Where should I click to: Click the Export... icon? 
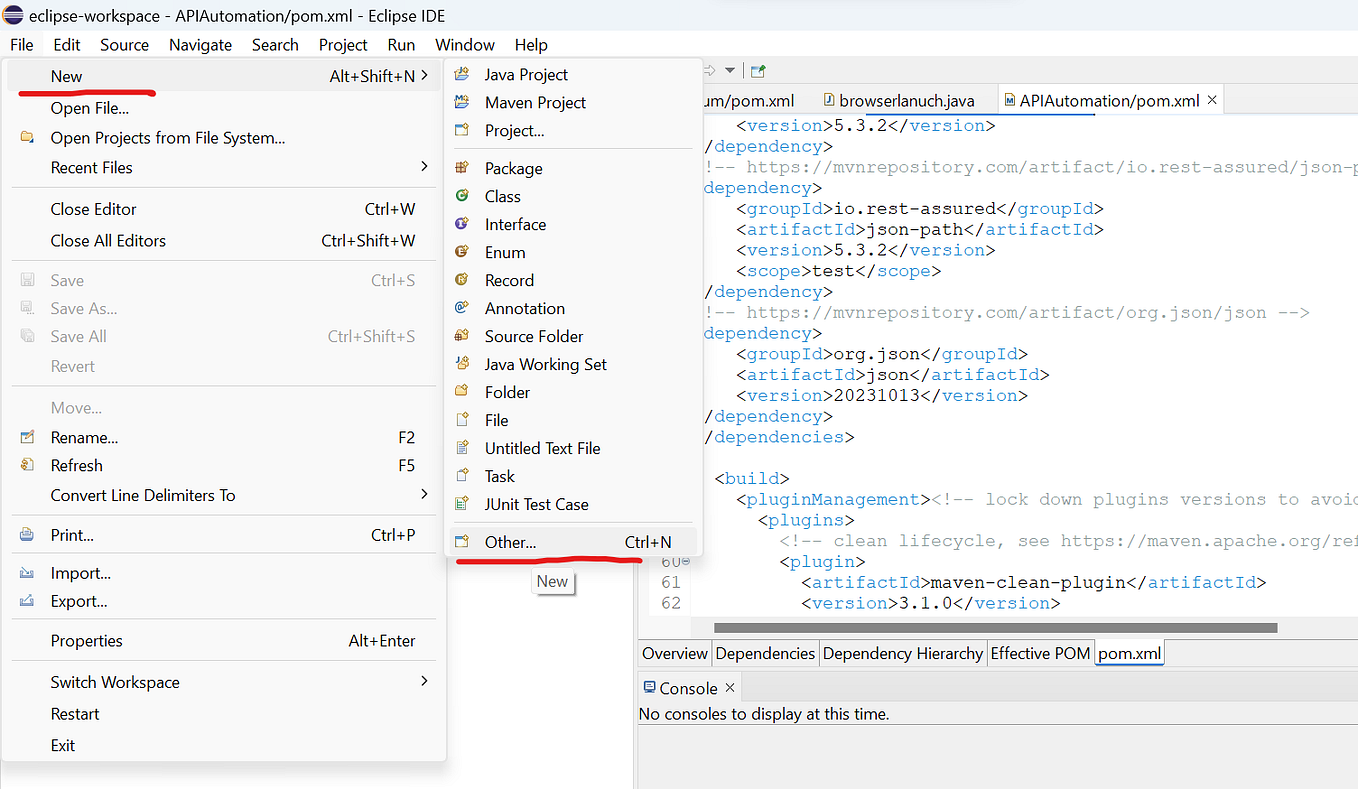click(x=28, y=601)
